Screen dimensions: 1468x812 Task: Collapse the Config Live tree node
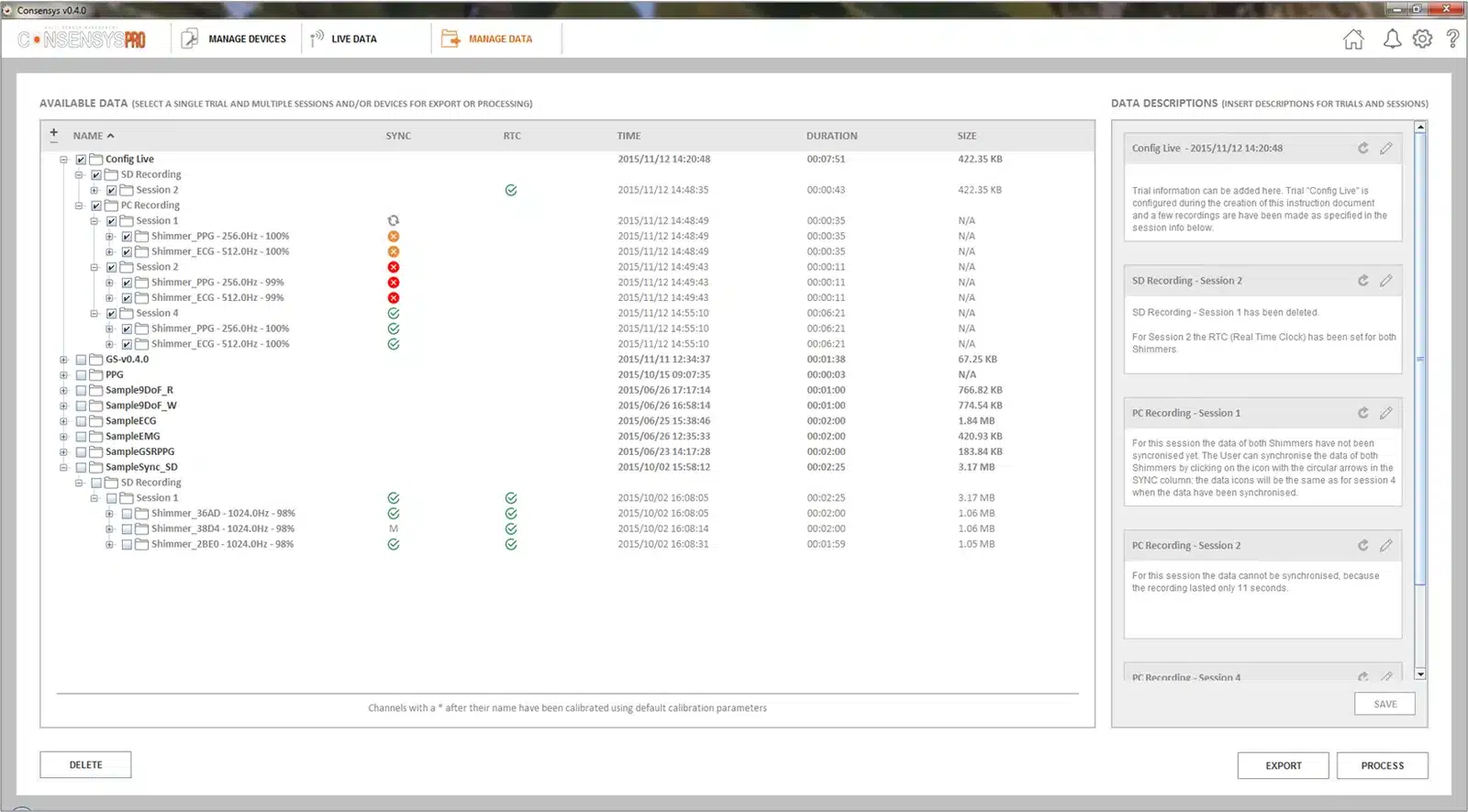[63, 160]
